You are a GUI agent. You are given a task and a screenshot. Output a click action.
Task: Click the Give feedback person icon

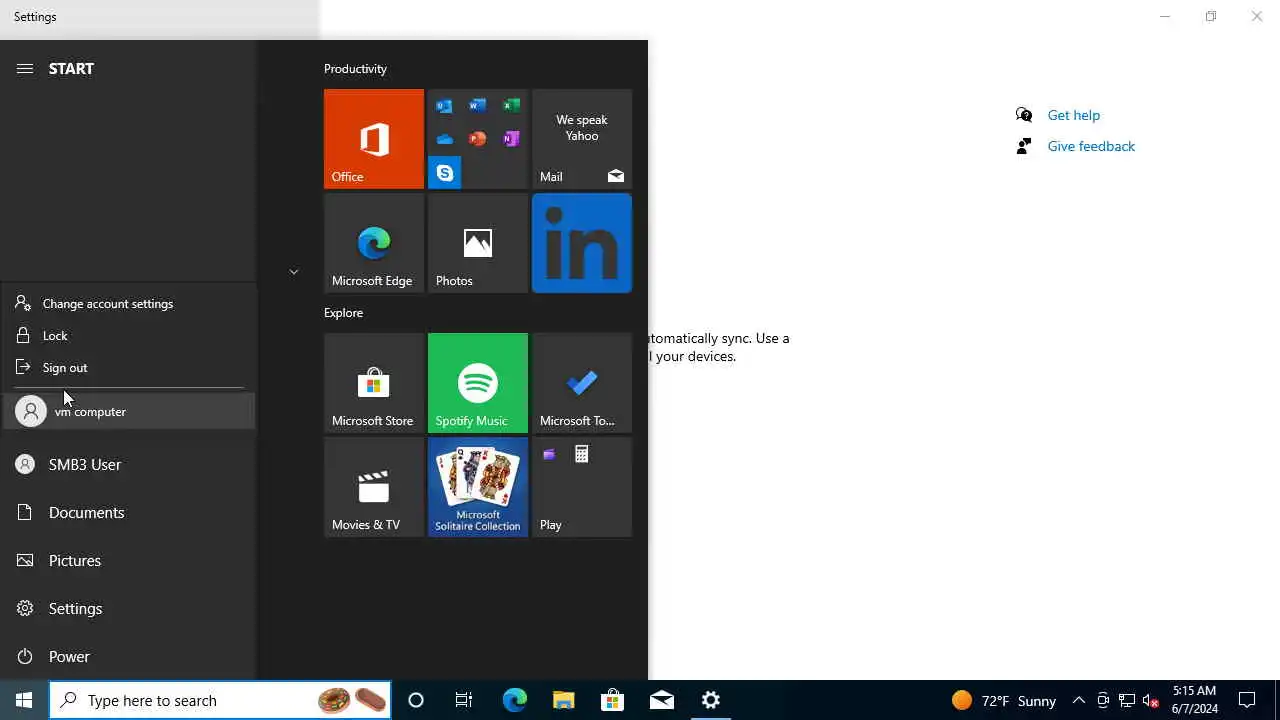click(1023, 146)
